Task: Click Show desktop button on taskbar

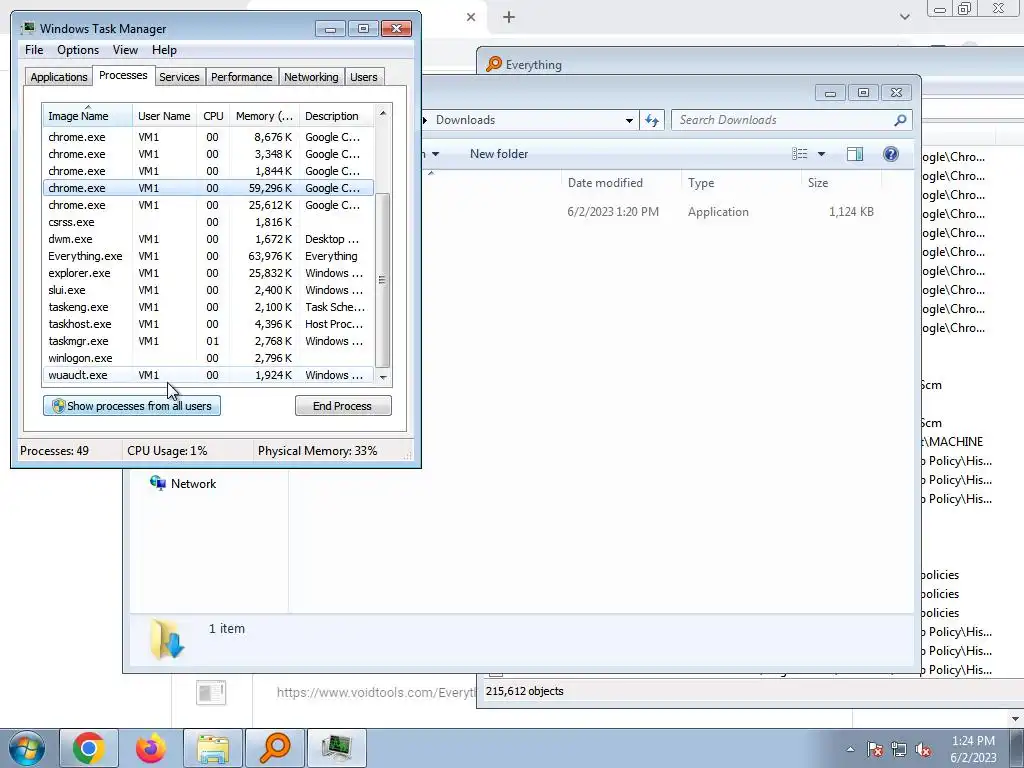Action: (1017, 748)
